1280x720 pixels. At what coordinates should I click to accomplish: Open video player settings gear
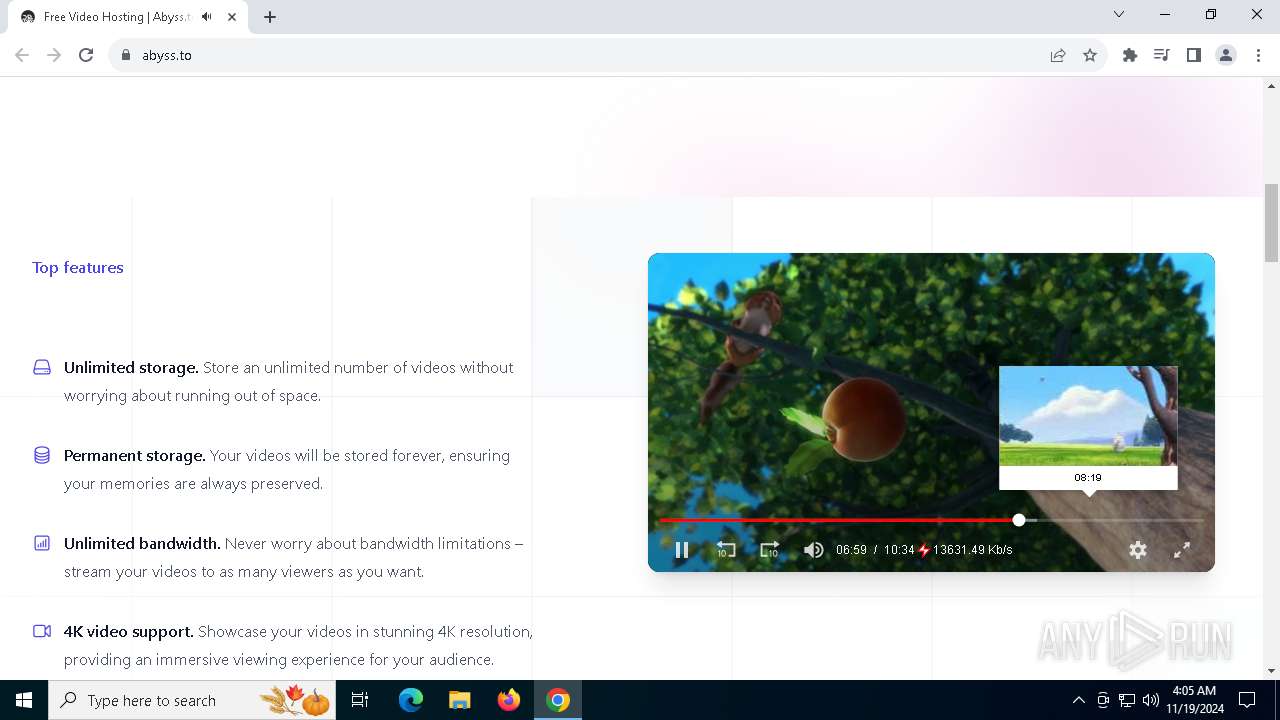(1138, 550)
